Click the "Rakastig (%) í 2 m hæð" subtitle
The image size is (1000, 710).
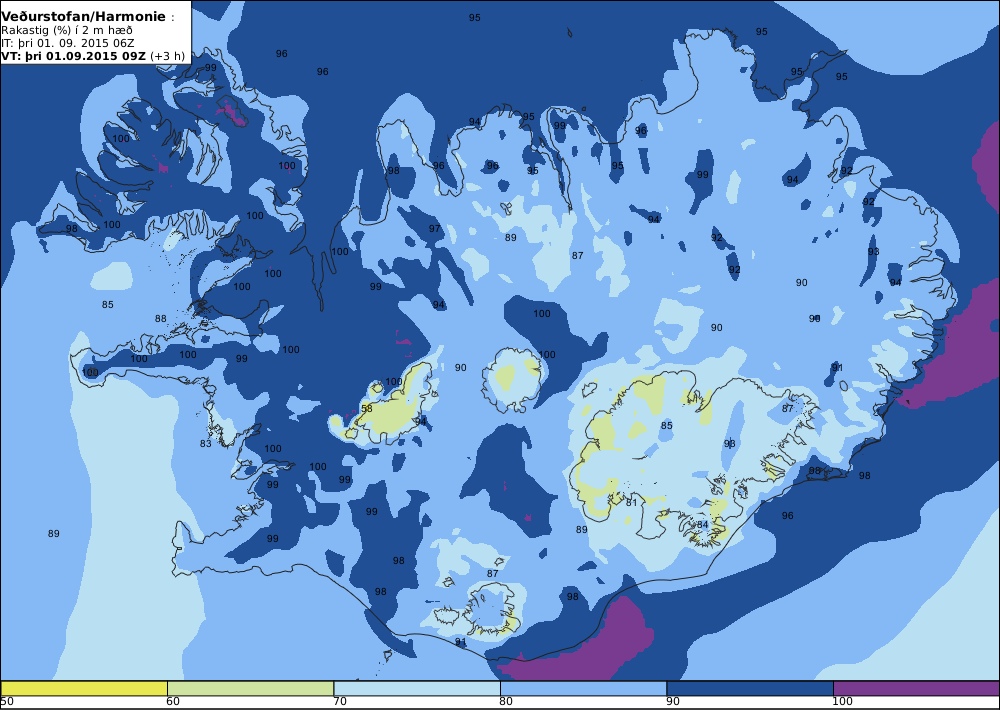coord(67,31)
